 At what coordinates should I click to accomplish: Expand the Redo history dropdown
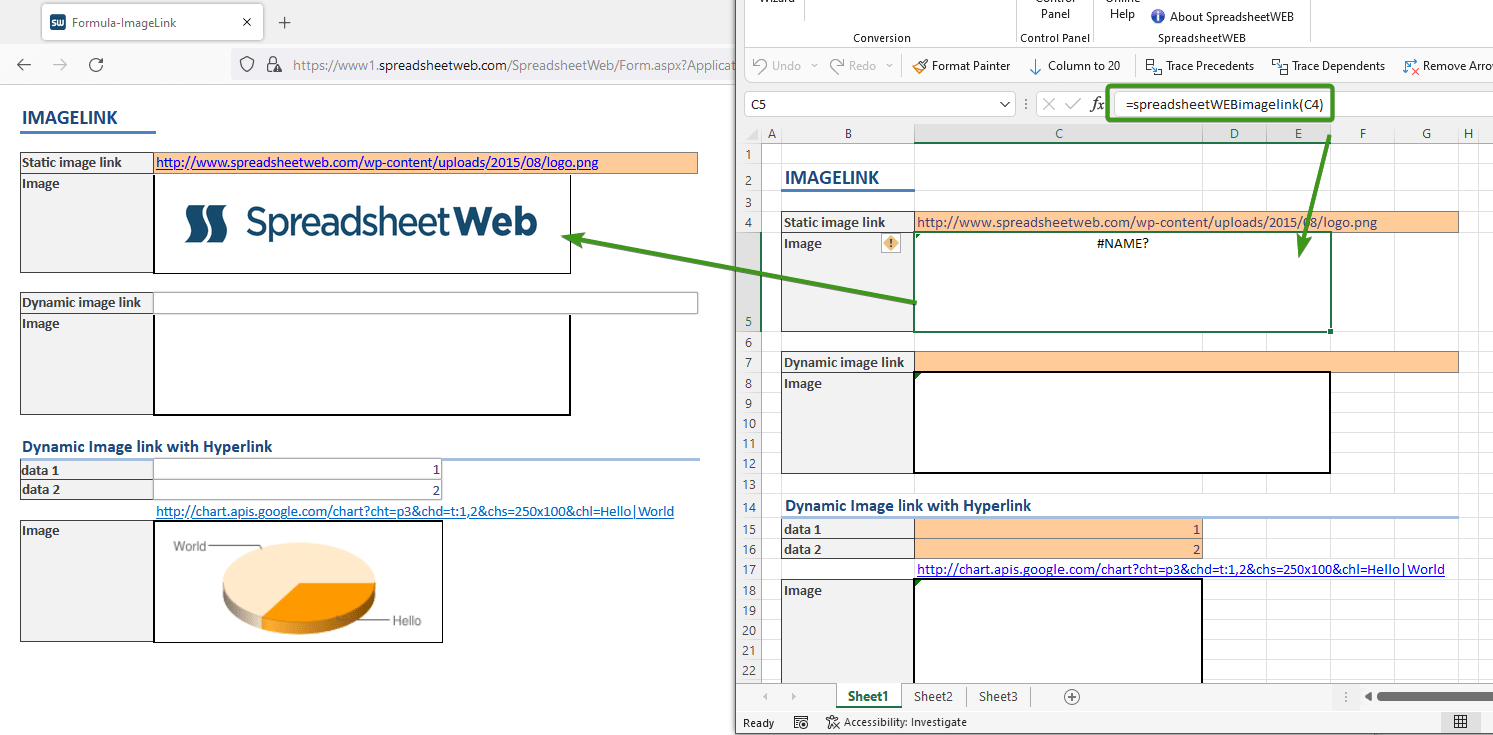[889, 66]
